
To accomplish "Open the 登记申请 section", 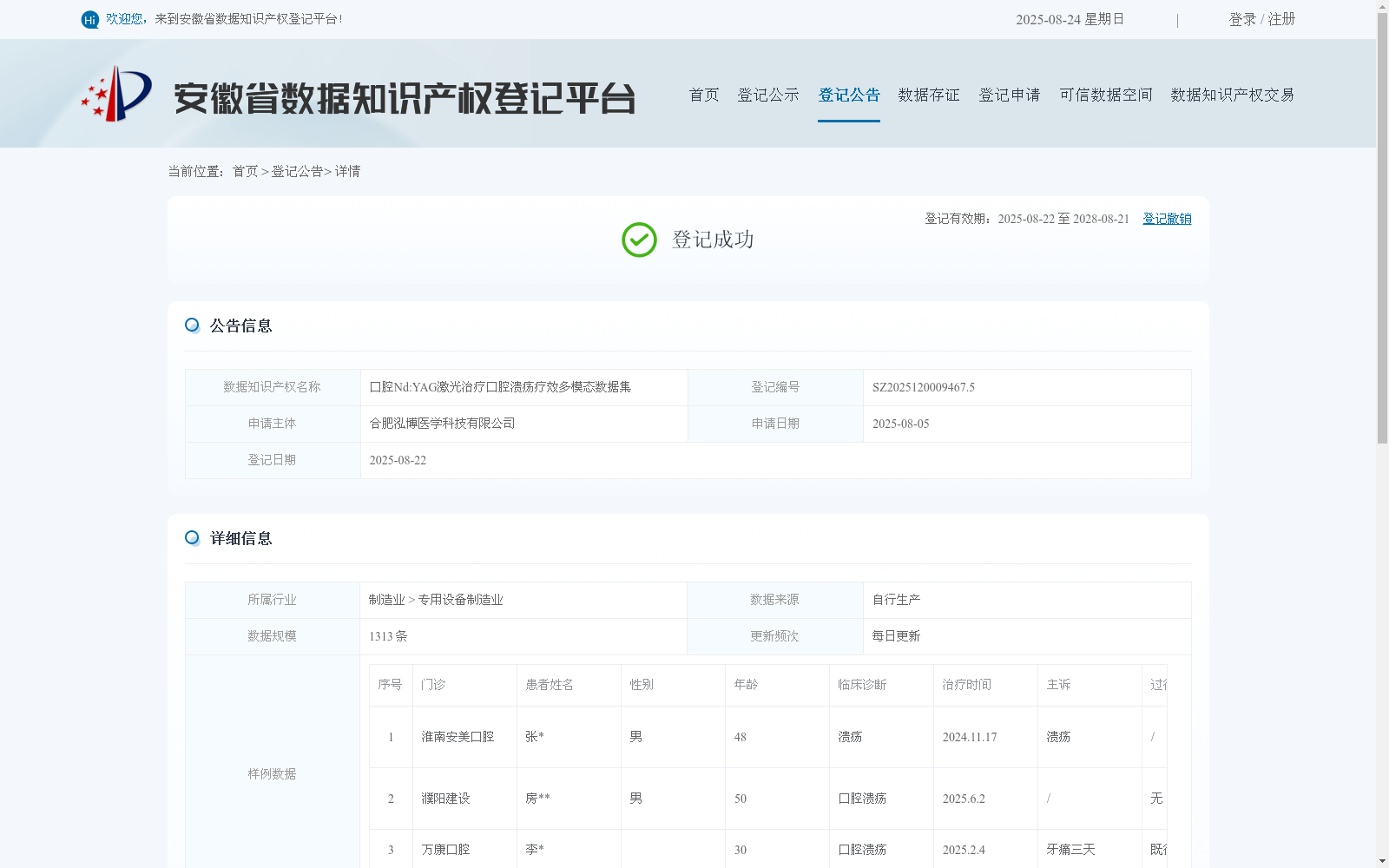I will coord(1010,95).
